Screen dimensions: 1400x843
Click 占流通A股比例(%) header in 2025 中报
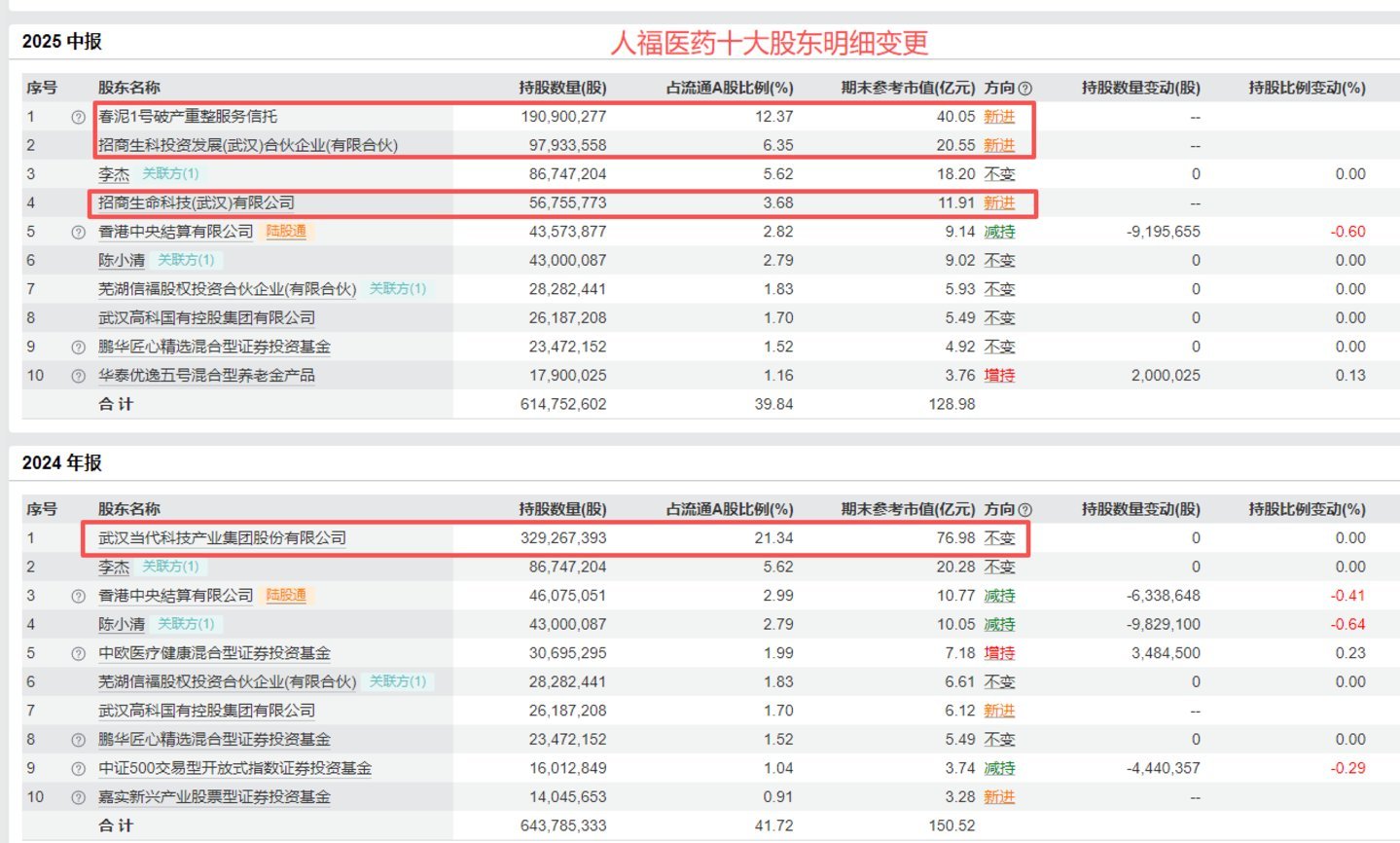(730, 88)
